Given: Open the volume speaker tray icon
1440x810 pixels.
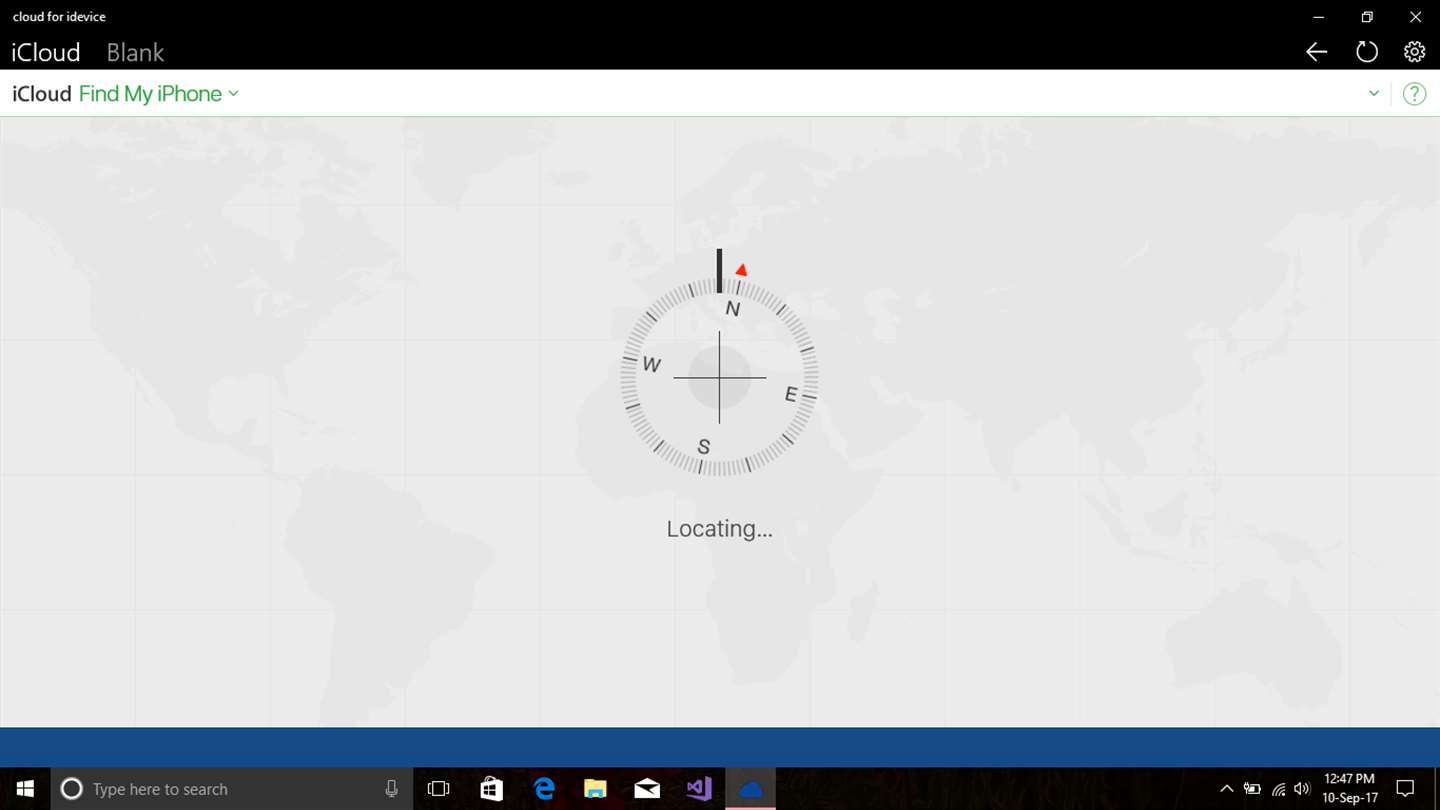Looking at the screenshot, I should 1302,789.
